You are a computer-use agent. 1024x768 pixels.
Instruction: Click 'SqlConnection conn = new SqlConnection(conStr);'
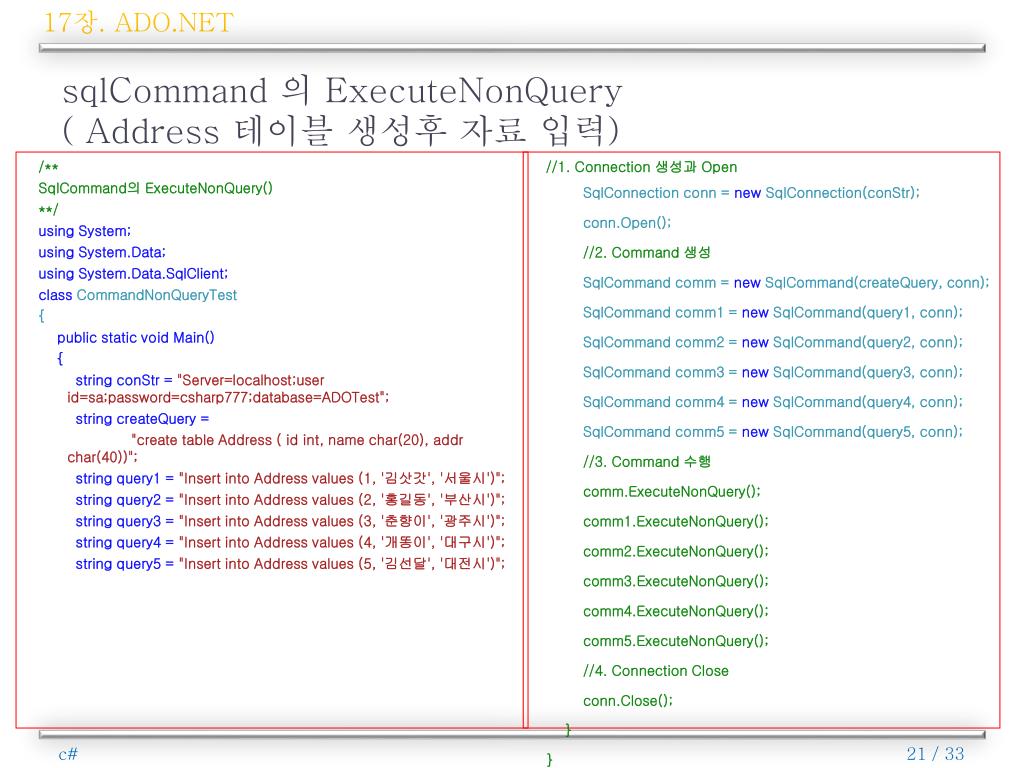point(751,193)
